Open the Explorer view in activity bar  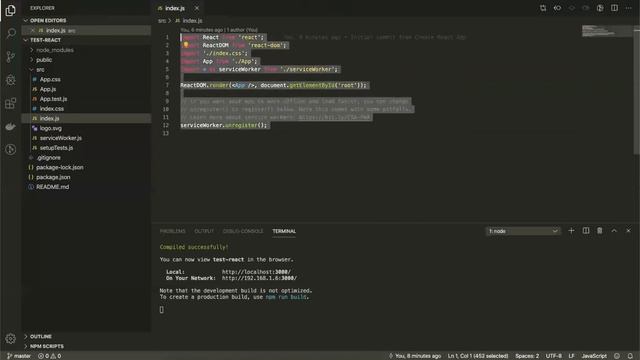tap(11, 10)
